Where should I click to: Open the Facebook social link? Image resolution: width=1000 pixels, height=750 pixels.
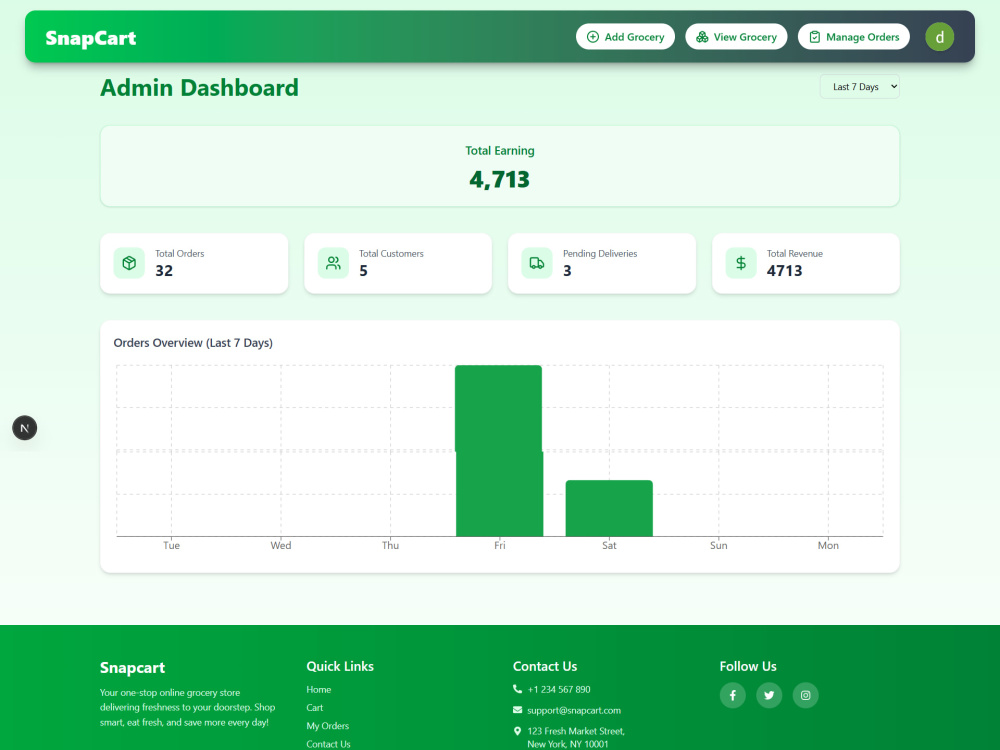(x=733, y=695)
